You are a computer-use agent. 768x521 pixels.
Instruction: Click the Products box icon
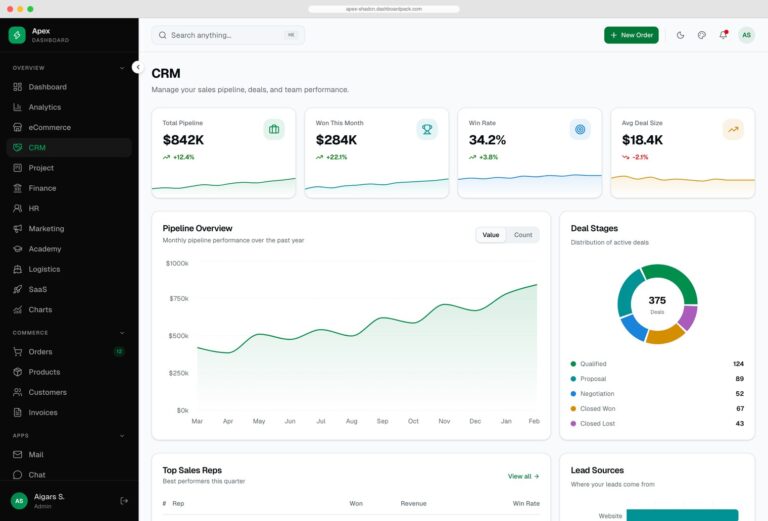point(18,372)
